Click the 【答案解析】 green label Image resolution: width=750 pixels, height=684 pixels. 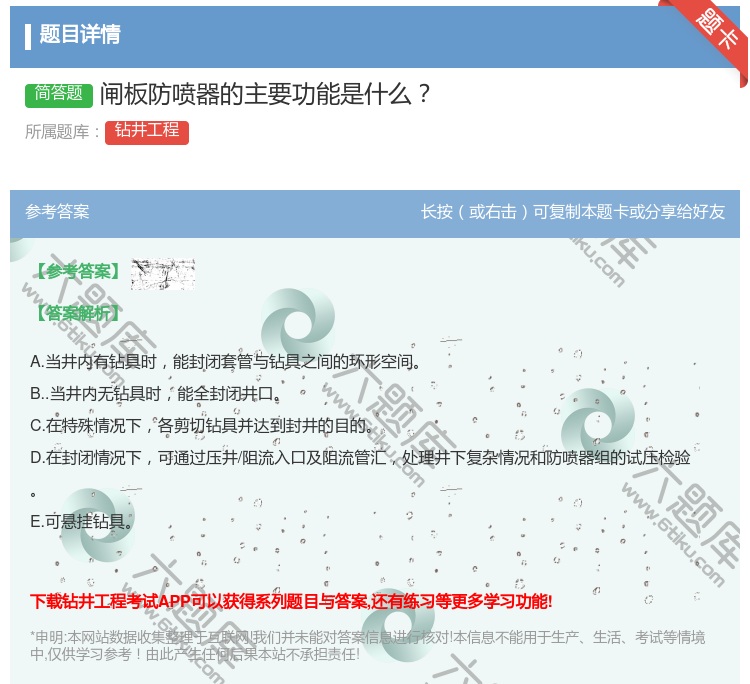tap(78, 314)
